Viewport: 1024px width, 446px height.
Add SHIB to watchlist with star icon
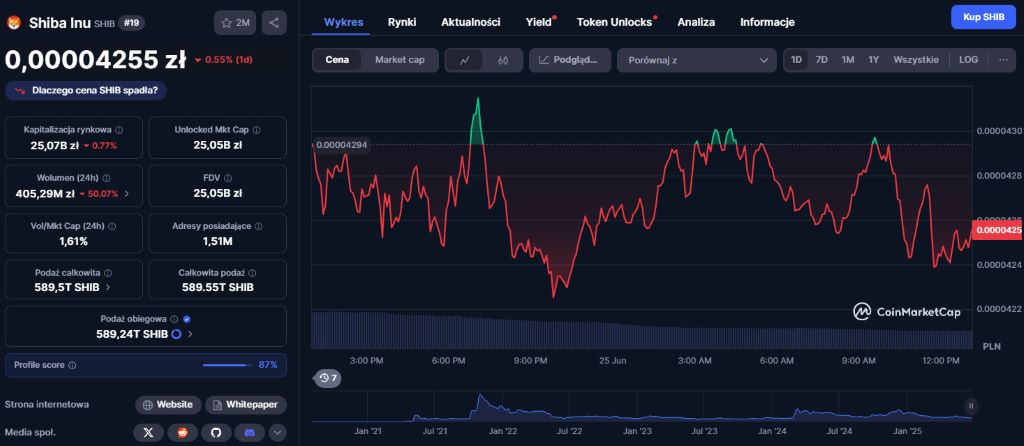click(x=235, y=23)
